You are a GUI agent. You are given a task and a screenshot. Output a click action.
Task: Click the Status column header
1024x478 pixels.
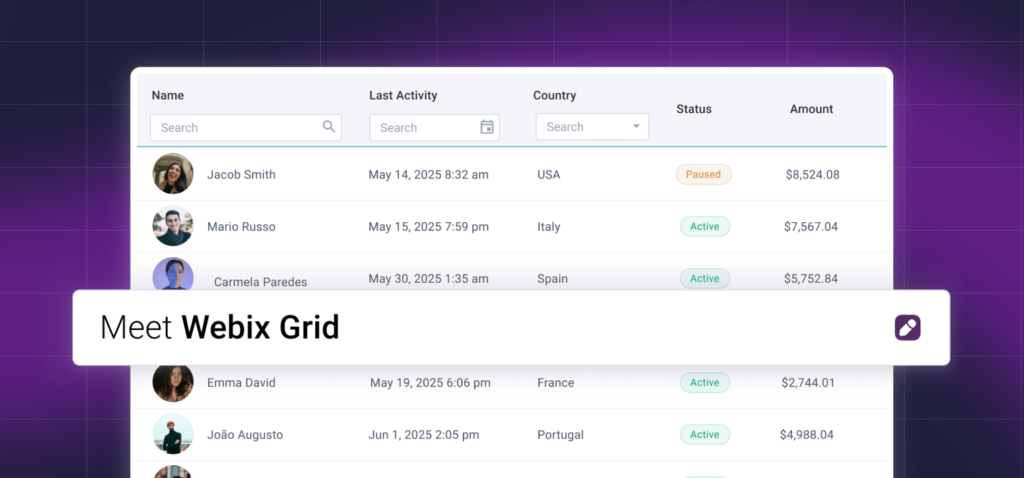click(693, 109)
